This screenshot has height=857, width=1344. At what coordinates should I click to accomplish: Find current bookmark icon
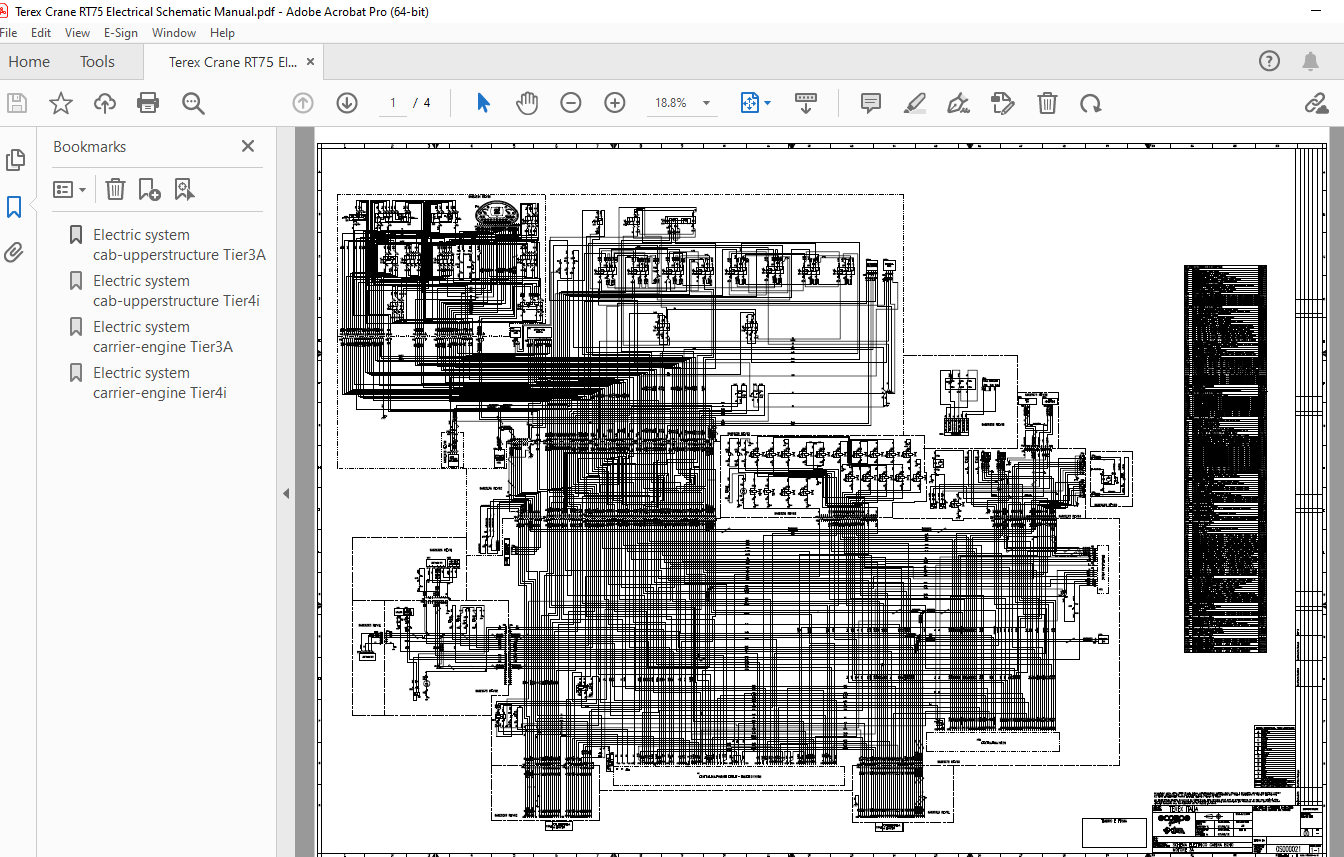(184, 189)
